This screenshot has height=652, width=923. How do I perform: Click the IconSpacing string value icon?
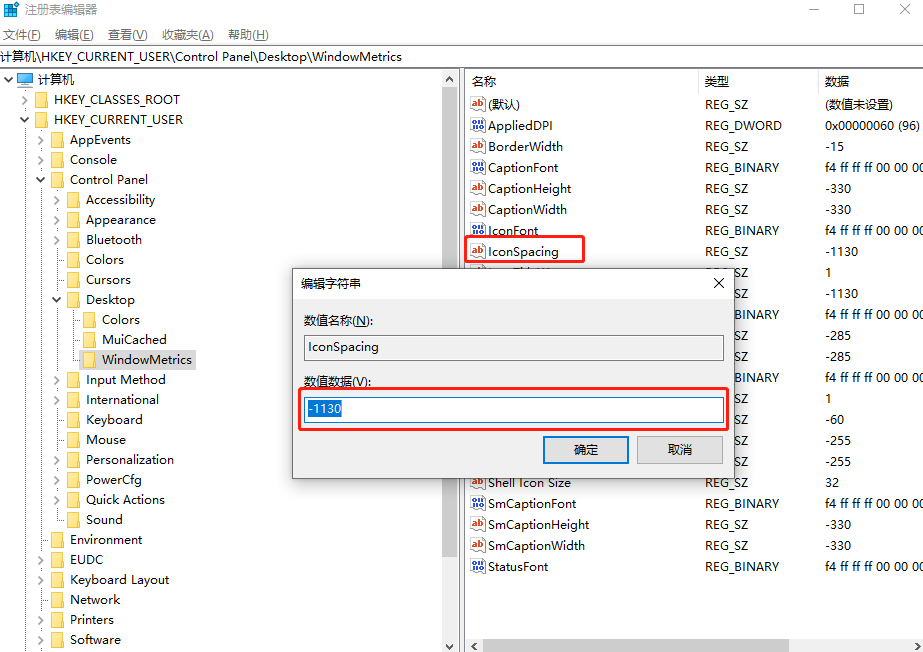tap(478, 251)
